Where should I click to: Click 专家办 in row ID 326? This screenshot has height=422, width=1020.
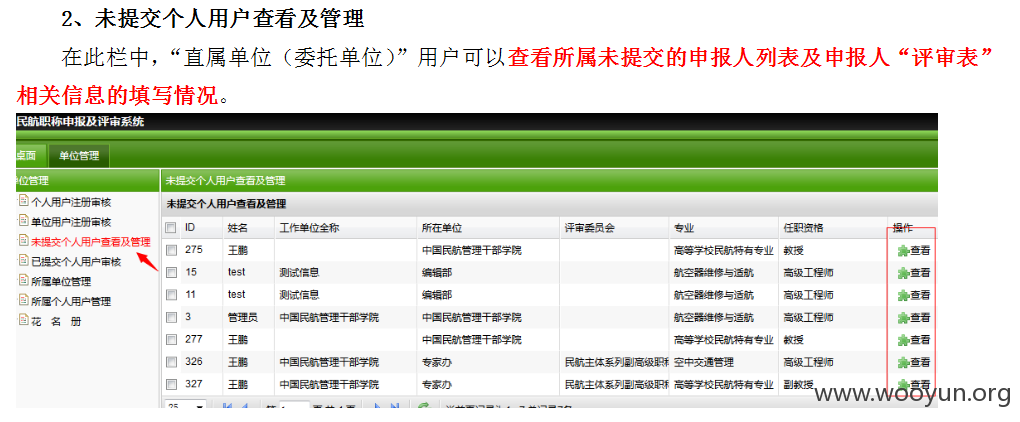[437, 362]
